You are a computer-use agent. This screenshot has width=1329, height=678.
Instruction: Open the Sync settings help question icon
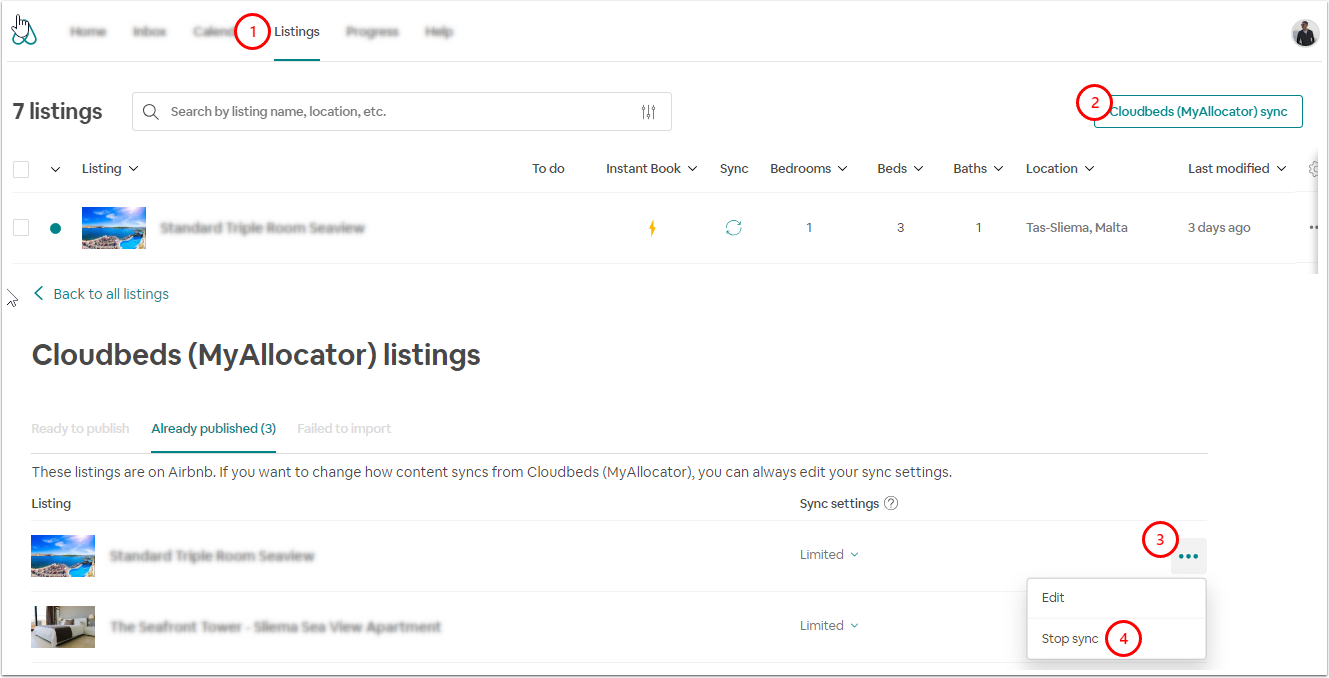(x=891, y=503)
